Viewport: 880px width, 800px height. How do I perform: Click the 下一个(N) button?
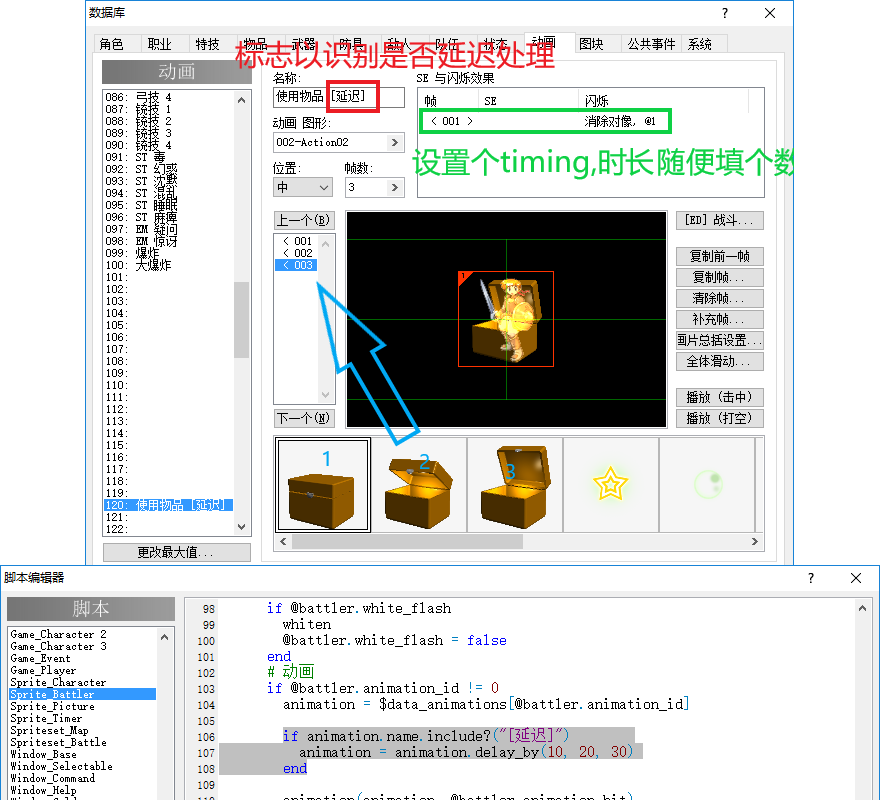tap(304, 418)
